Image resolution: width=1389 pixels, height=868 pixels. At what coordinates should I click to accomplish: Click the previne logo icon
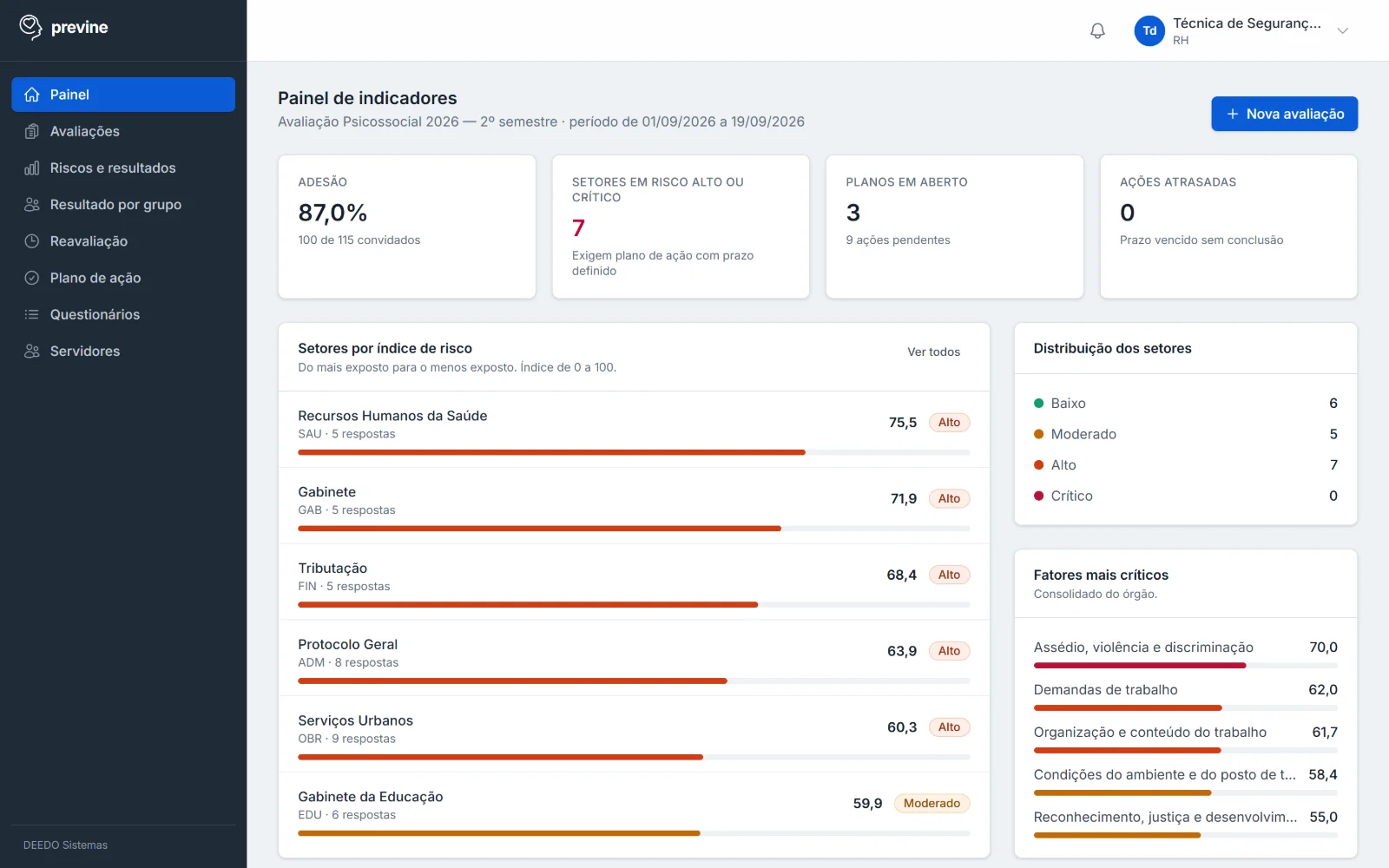(x=30, y=28)
